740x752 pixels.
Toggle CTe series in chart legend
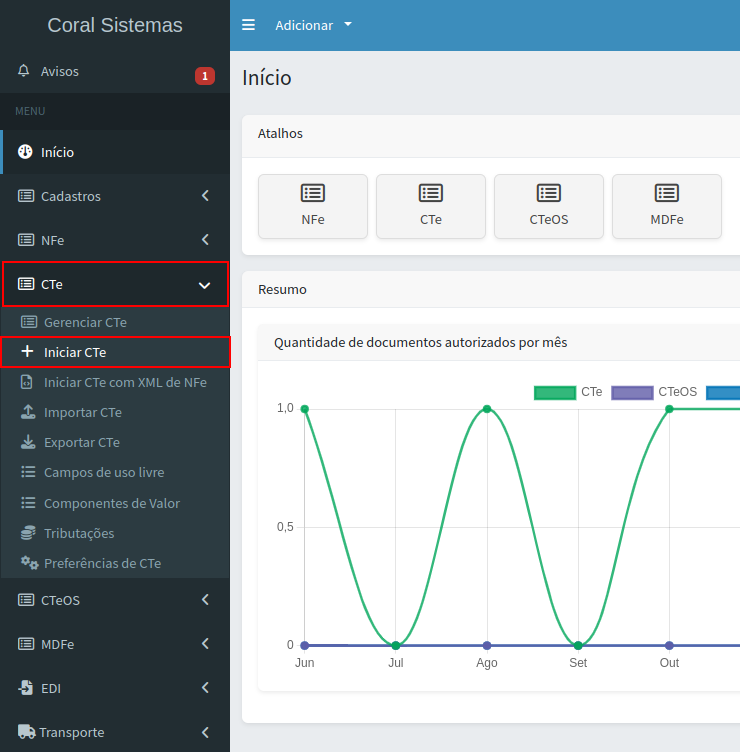tap(569, 392)
